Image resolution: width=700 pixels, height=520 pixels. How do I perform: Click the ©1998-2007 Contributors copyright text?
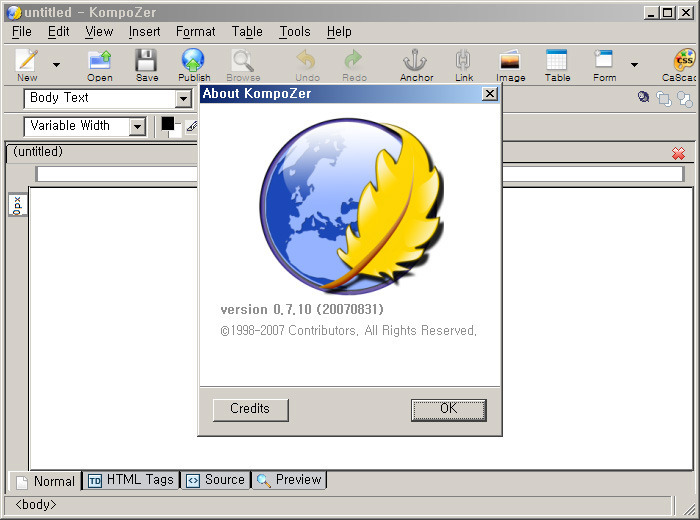point(349,331)
